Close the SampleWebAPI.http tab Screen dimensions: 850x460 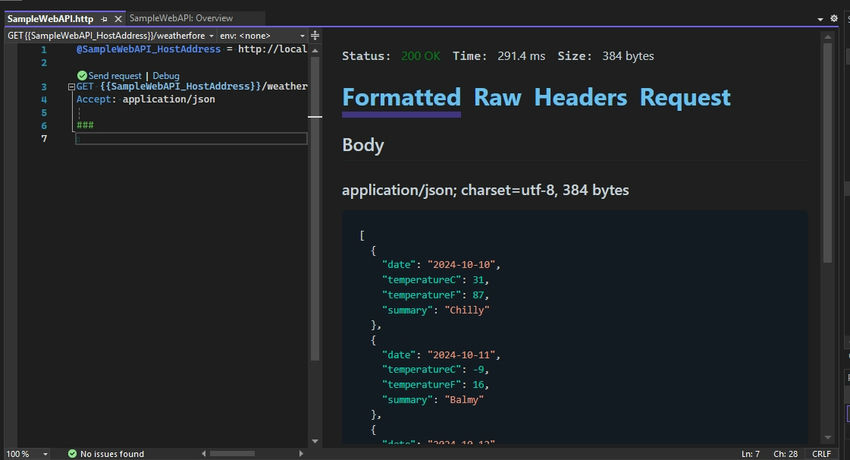click(x=118, y=19)
